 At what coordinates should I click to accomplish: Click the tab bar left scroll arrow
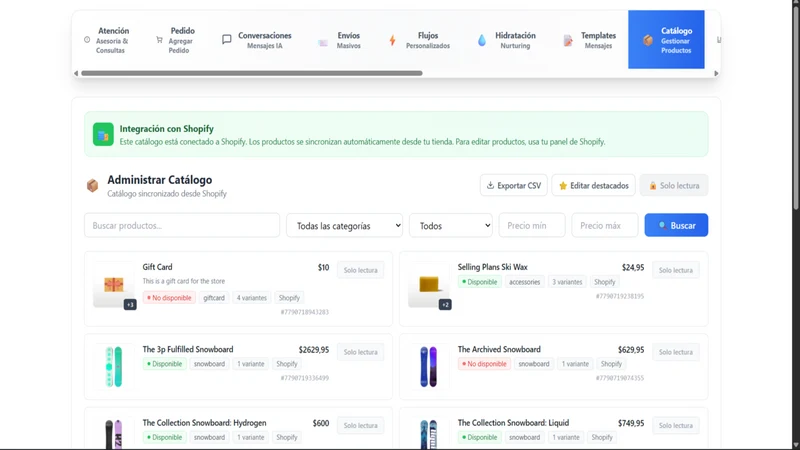[76, 73]
